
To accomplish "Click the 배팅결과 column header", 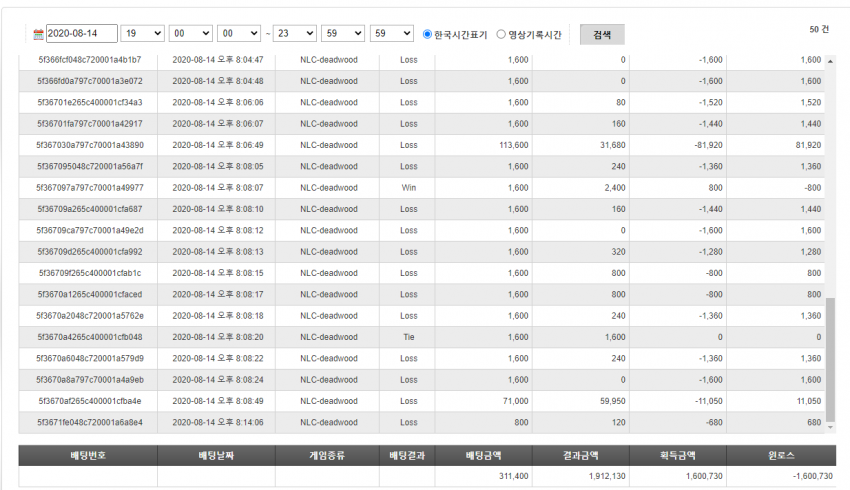I will [407, 455].
